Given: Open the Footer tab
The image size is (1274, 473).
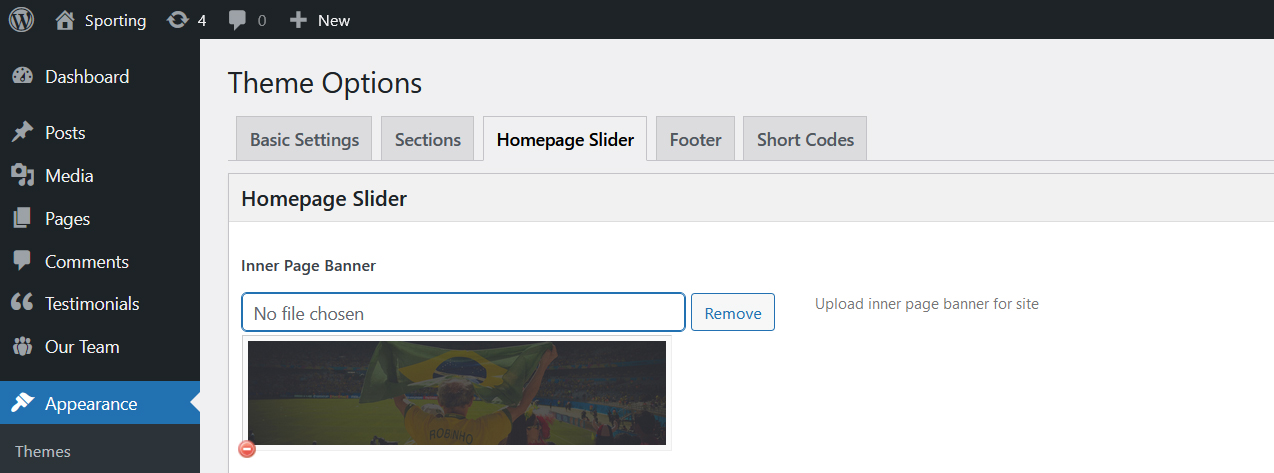Looking at the screenshot, I should point(696,139).
